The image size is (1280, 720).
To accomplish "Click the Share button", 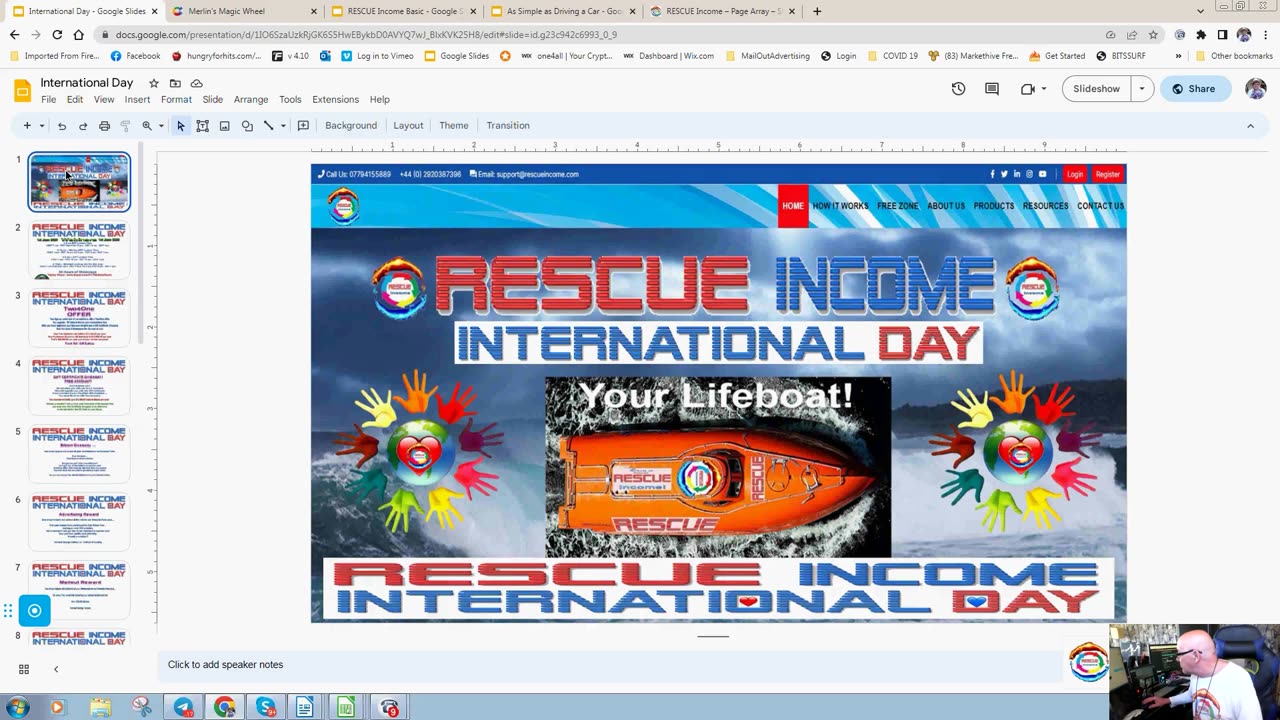I will click(1195, 89).
